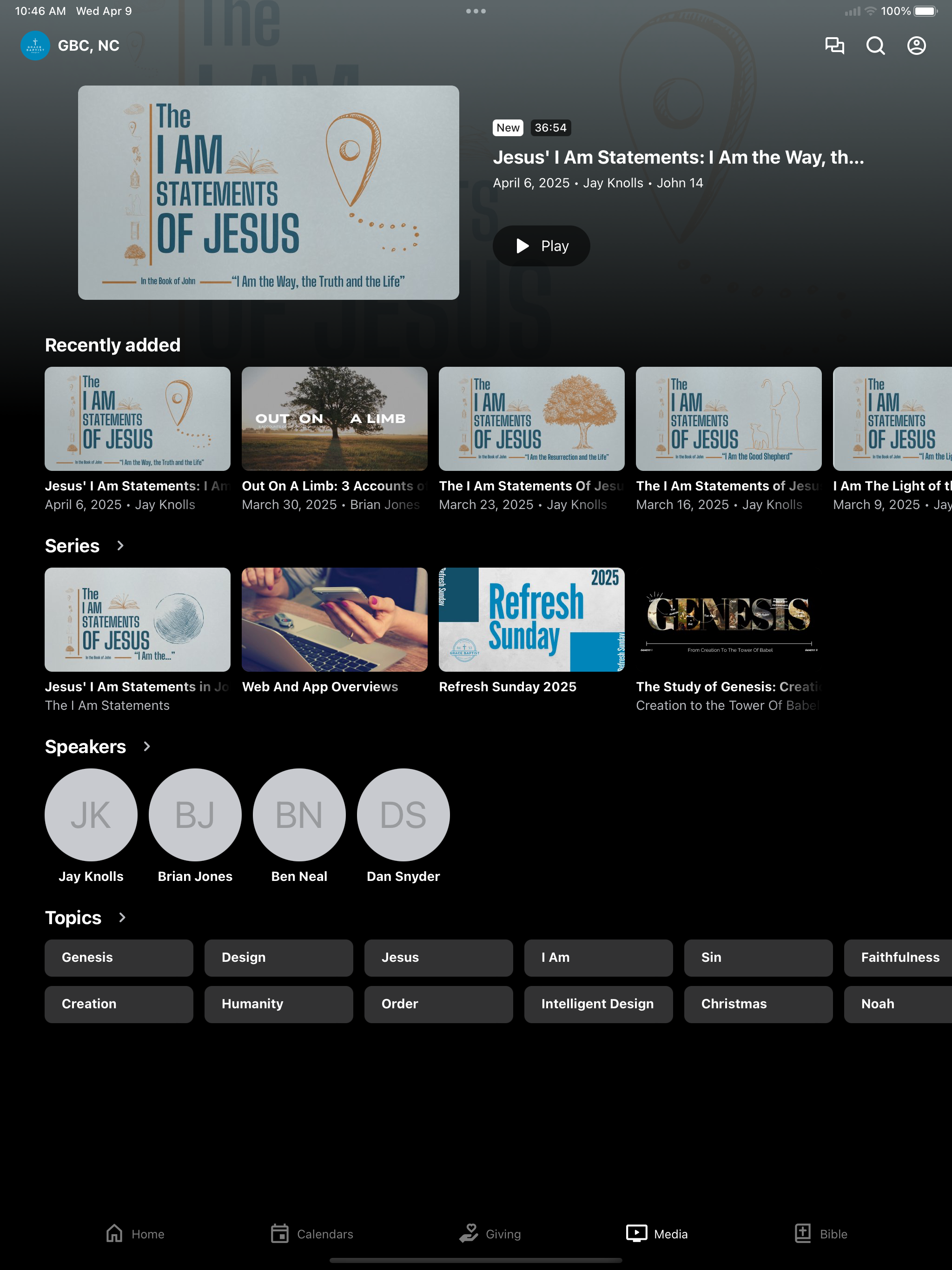Tap the GBC church logo icon
Image resolution: width=952 pixels, height=1270 pixels.
[35, 46]
